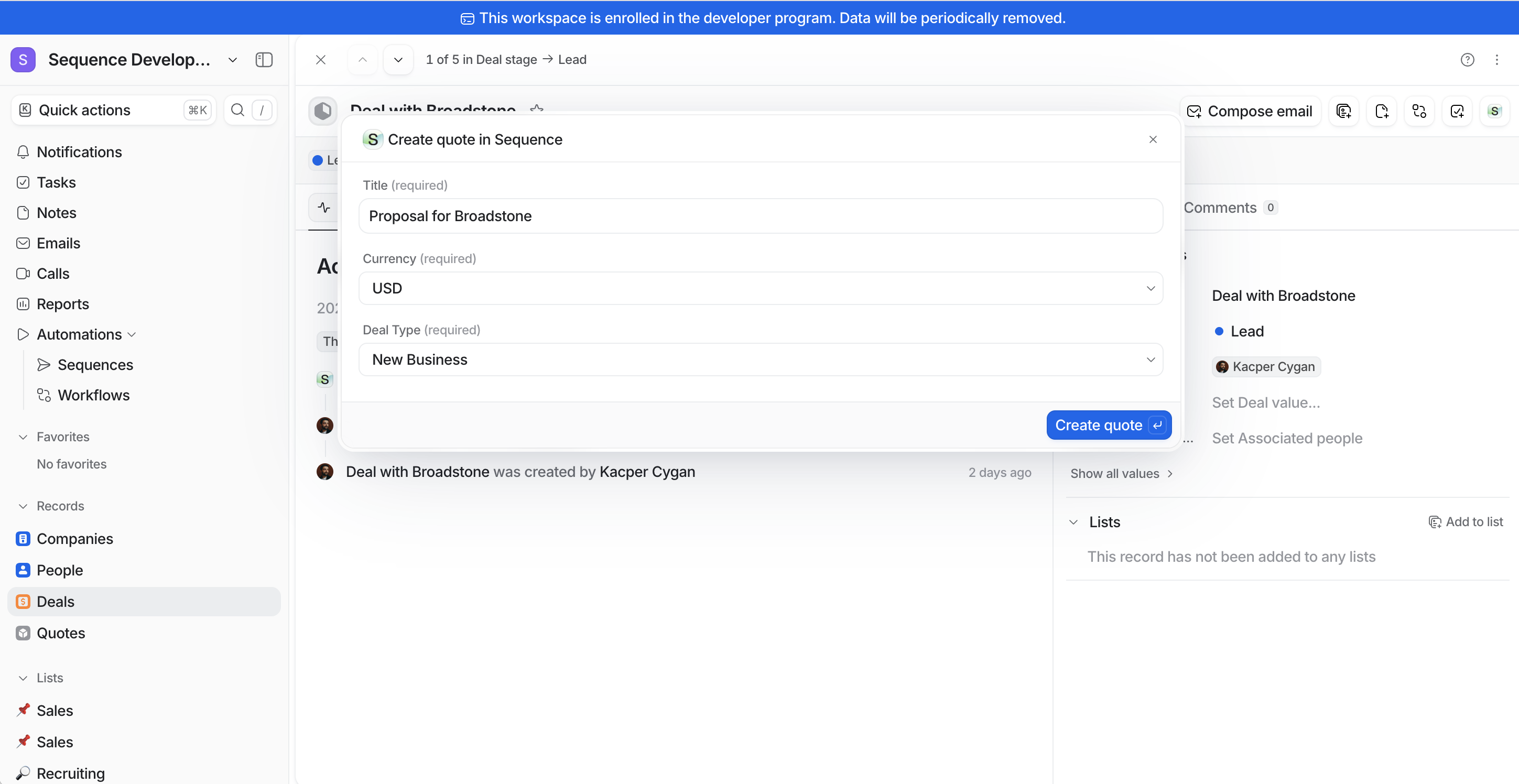Screen dimensions: 1519x784
Task: Open Workflows under Automations
Action: point(93,395)
